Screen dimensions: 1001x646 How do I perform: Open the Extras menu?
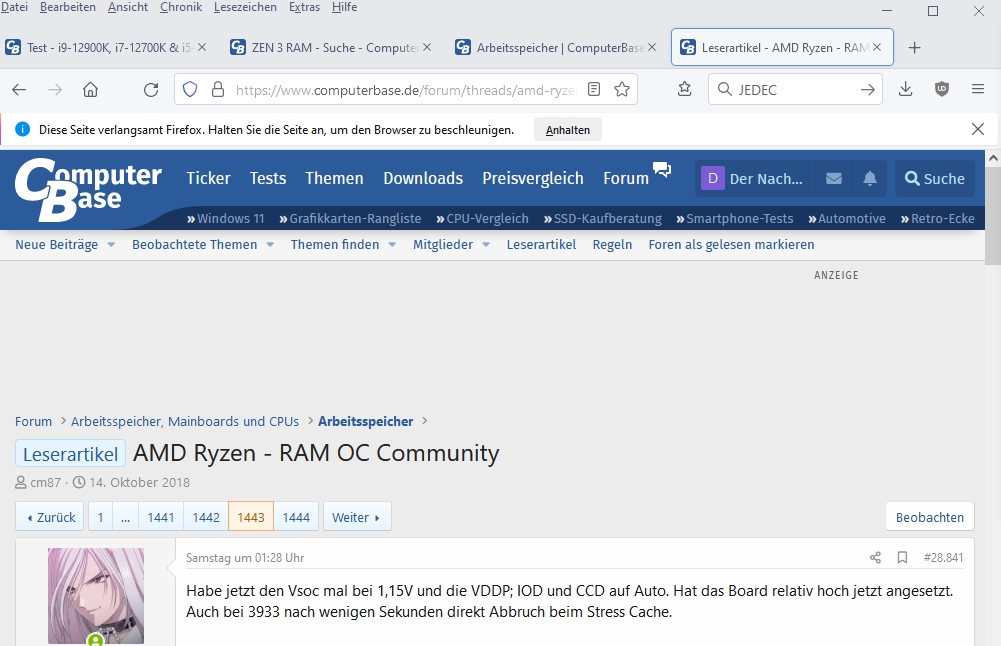(305, 7)
